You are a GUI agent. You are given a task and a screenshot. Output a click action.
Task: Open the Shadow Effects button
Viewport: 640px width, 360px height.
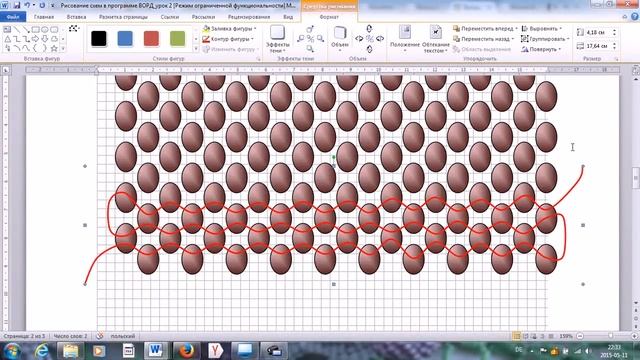click(x=278, y=39)
